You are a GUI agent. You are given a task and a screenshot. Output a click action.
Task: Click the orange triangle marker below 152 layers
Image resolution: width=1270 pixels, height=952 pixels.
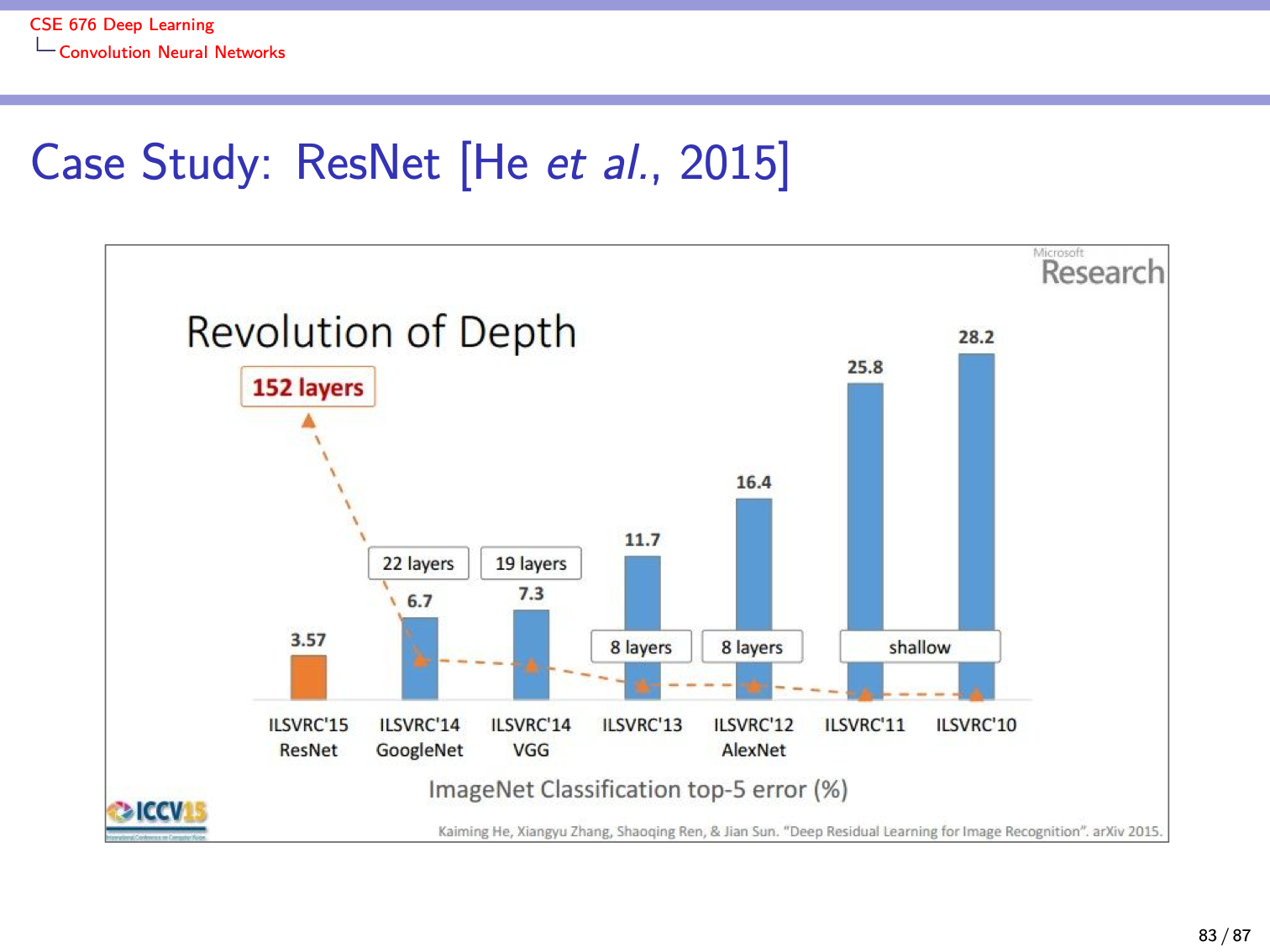[308, 420]
